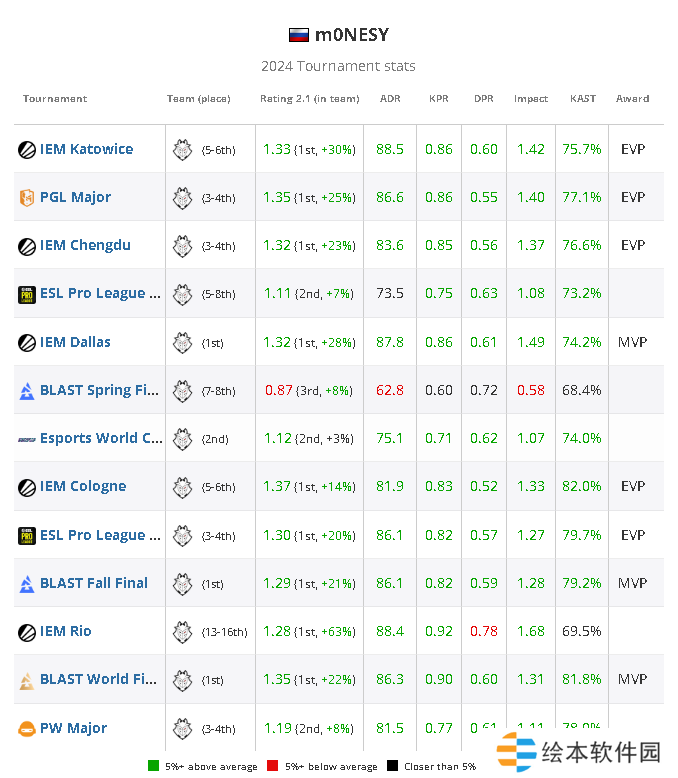
Task: Open the IEM Cologne tournament link
Action: (83, 487)
